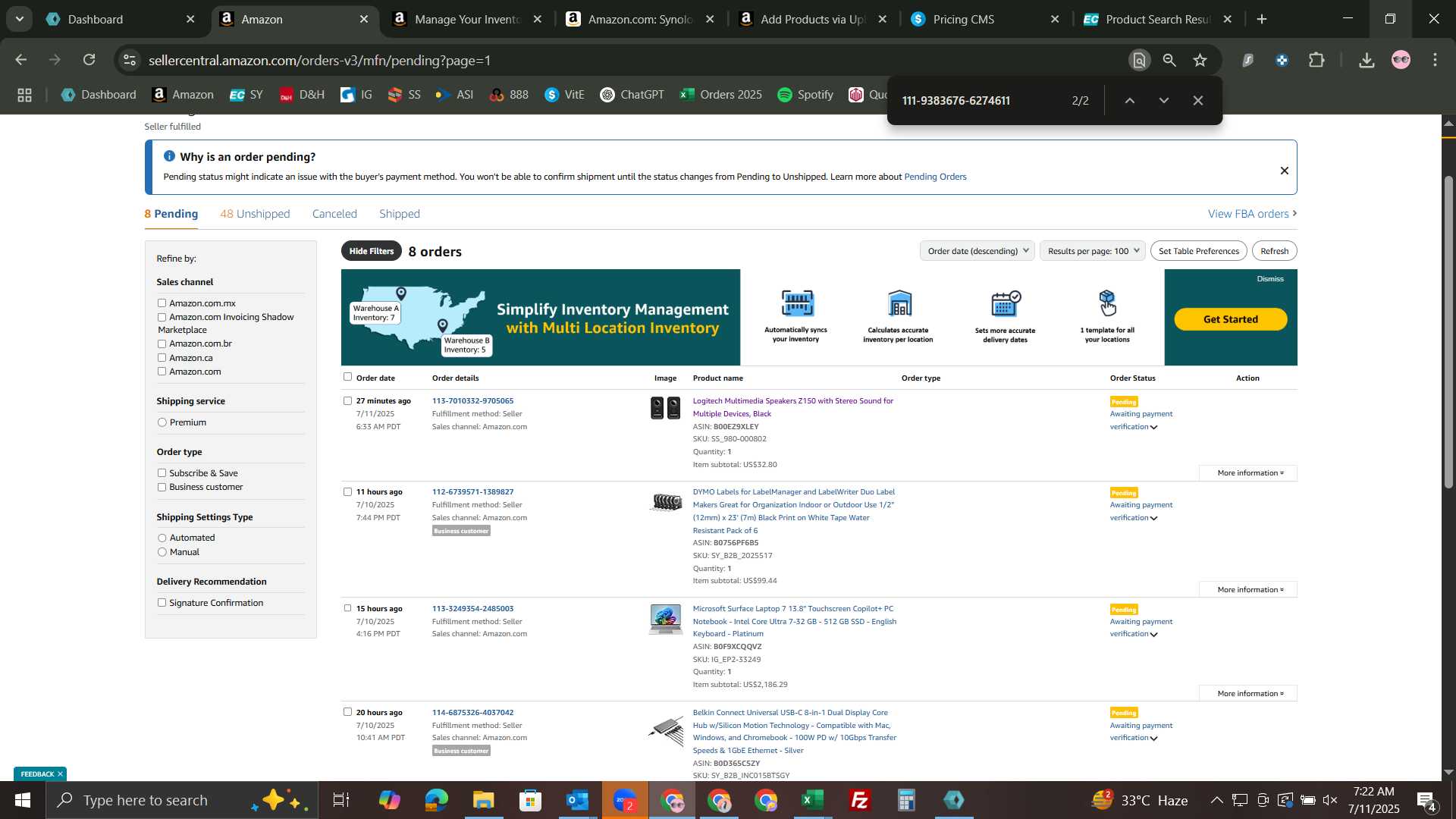The image size is (1456, 819).
Task: Jump to previous find-in-page match
Action: [1129, 100]
